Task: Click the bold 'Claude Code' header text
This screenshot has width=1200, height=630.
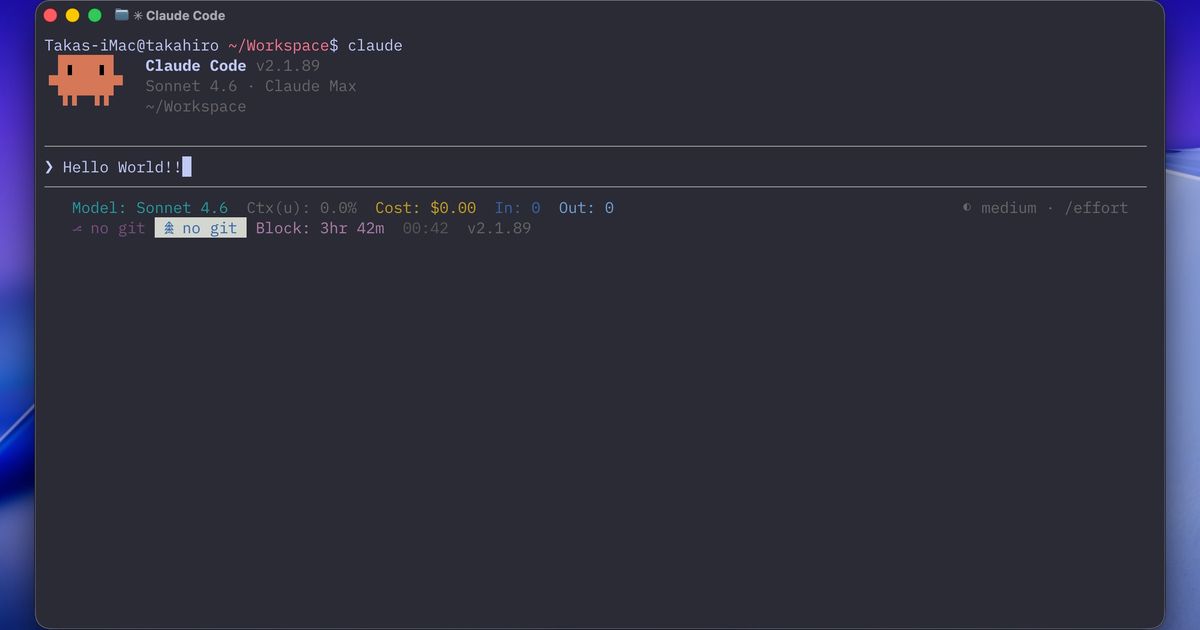Action: 196,66
